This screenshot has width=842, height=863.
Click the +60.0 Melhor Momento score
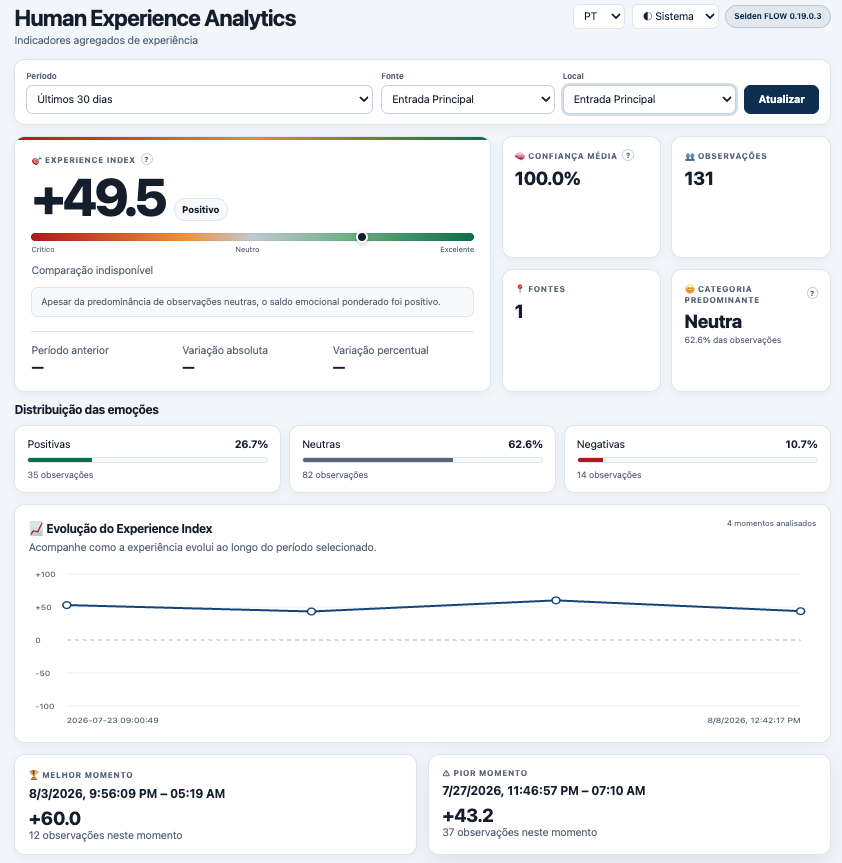tap(55, 818)
